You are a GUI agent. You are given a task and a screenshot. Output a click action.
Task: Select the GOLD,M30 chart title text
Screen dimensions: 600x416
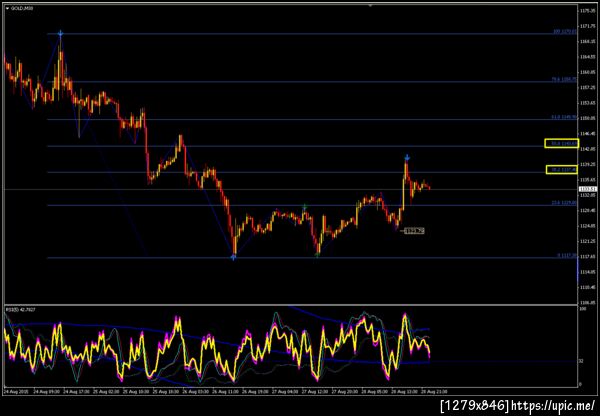click(22, 8)
